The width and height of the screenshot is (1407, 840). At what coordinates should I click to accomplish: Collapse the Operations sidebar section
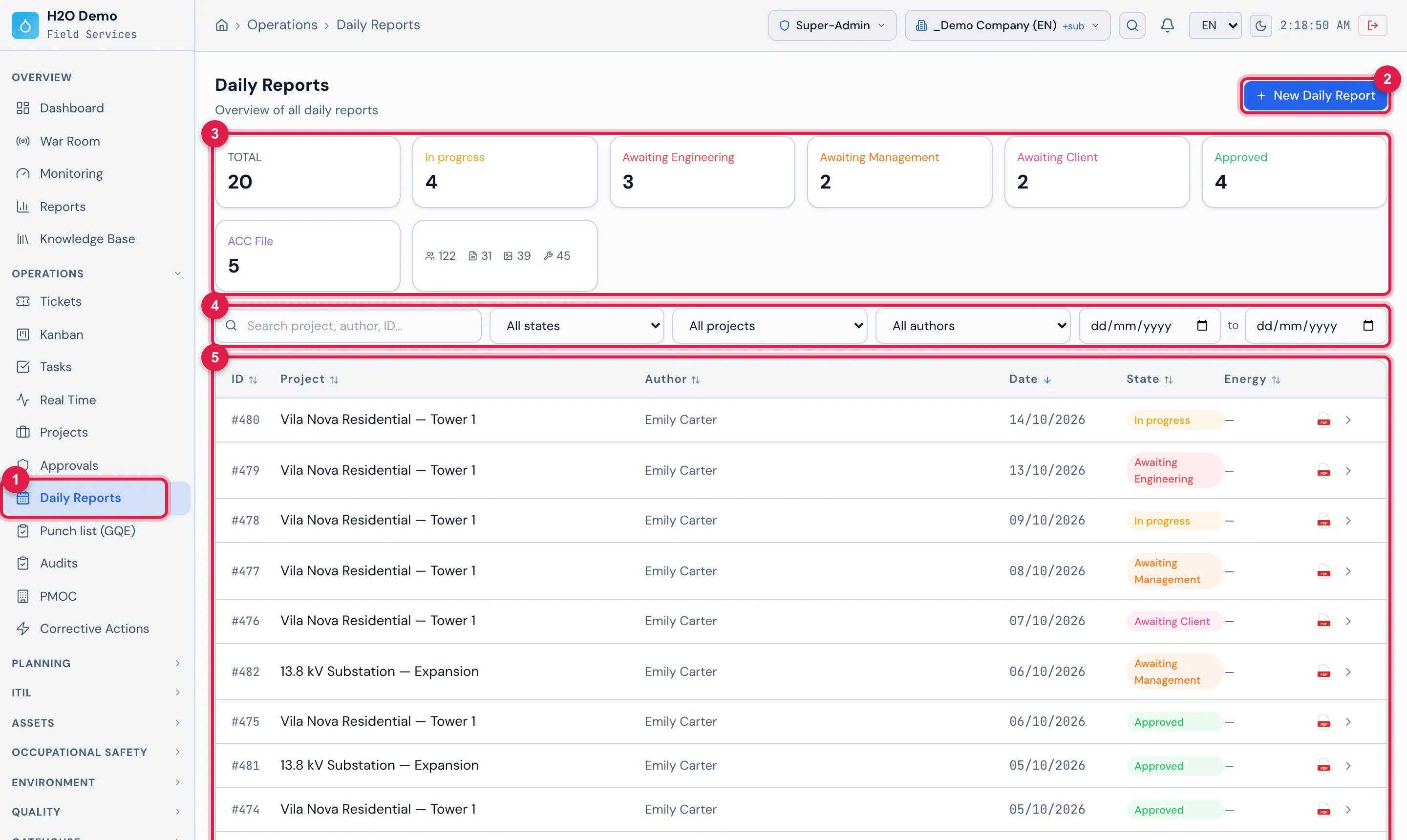click(96, 273)
